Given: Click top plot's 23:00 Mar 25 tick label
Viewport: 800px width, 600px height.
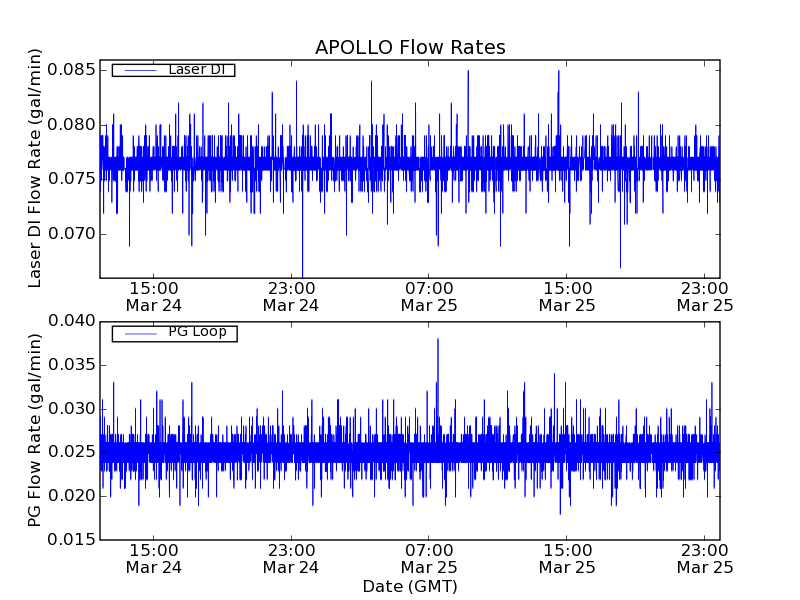Looking at the screenshot, I should coord(705,297).
